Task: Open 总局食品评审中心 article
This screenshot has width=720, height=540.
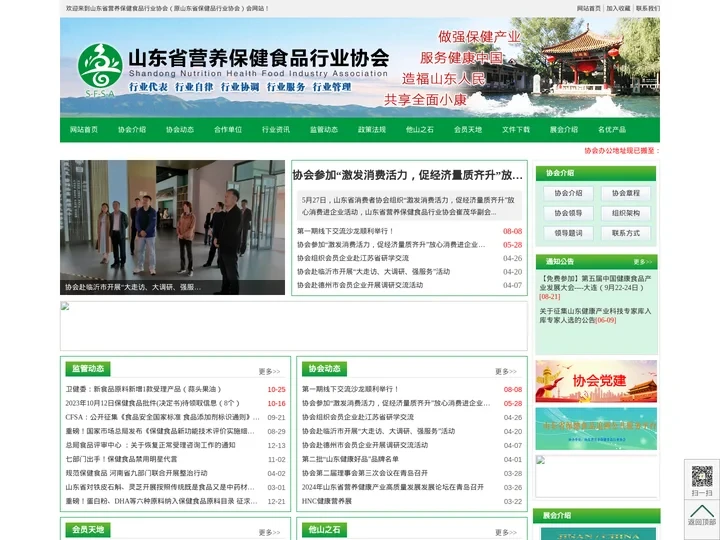Action: point(150,445)
